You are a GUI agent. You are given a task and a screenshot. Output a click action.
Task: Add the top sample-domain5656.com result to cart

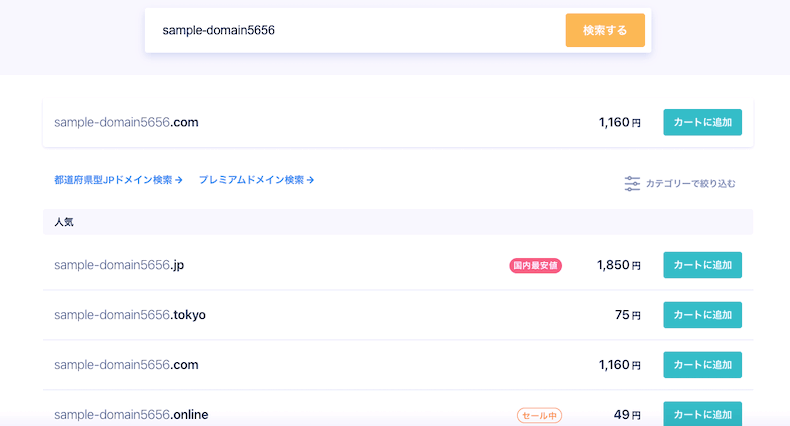click(x=702, y=122)
